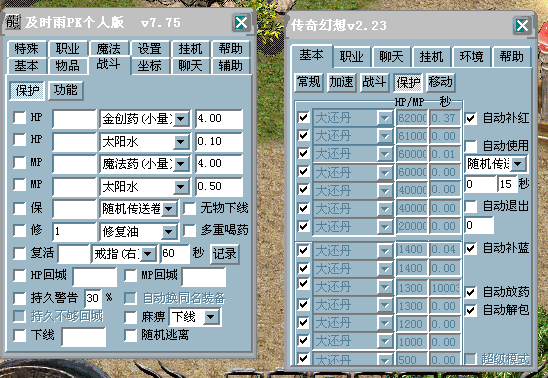
Task: Open 大还丹 dropdown in 62000 row
Action: [x=385, y=118]
